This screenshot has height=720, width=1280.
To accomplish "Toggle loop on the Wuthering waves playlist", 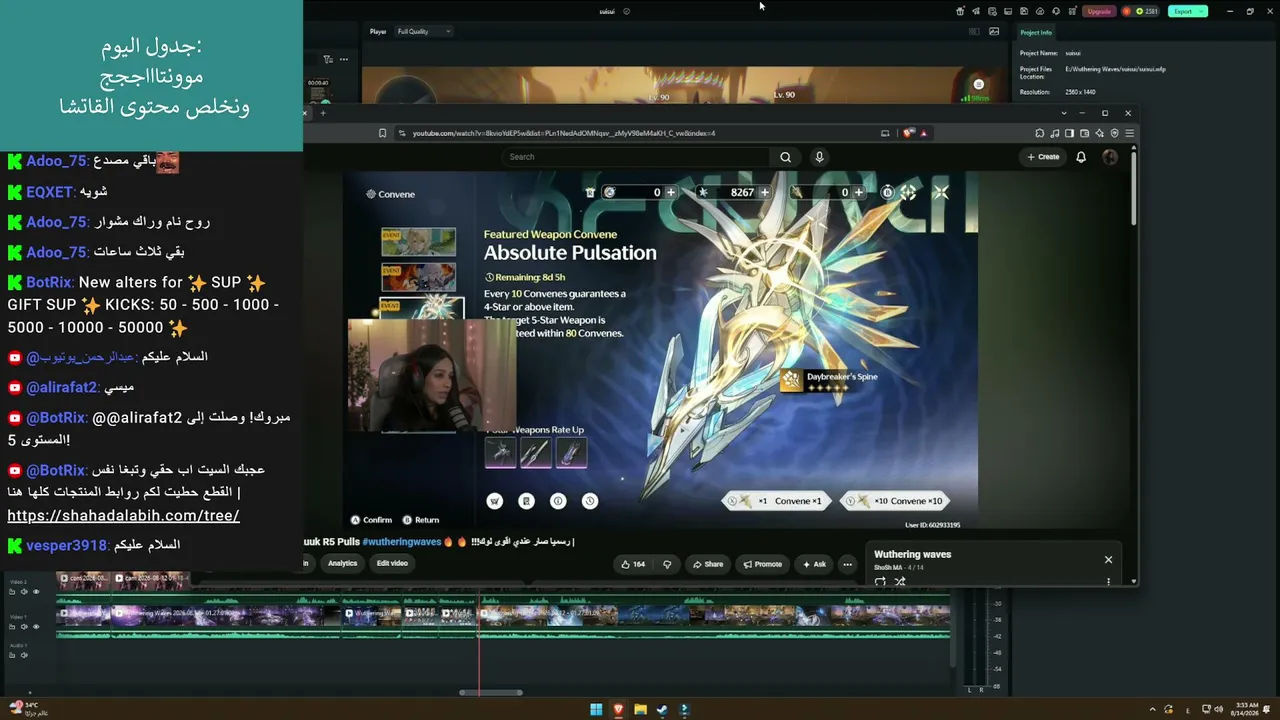I will pyautogui.click(x=880, y=581).
